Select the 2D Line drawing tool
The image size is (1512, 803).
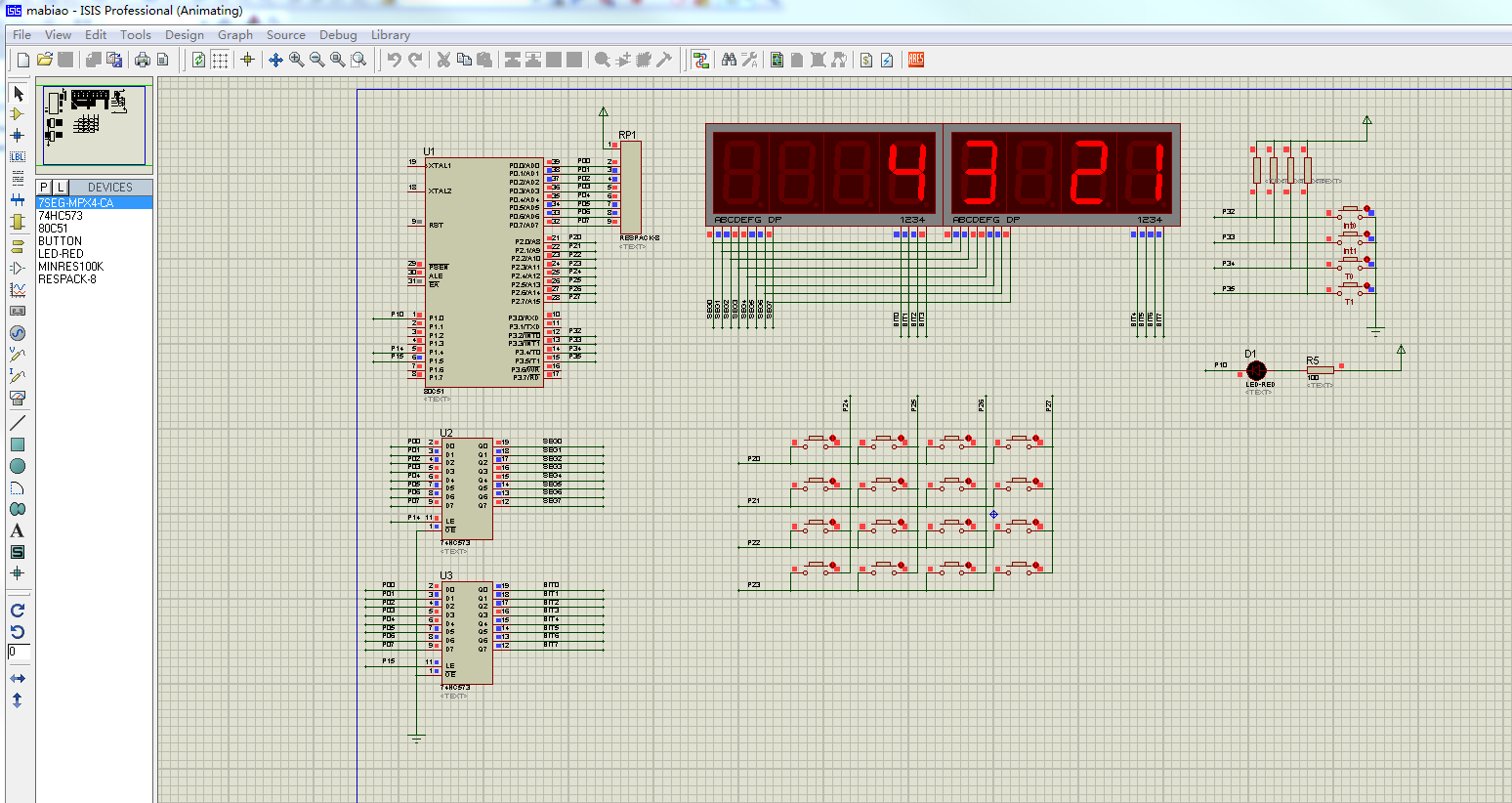point(18,423)
